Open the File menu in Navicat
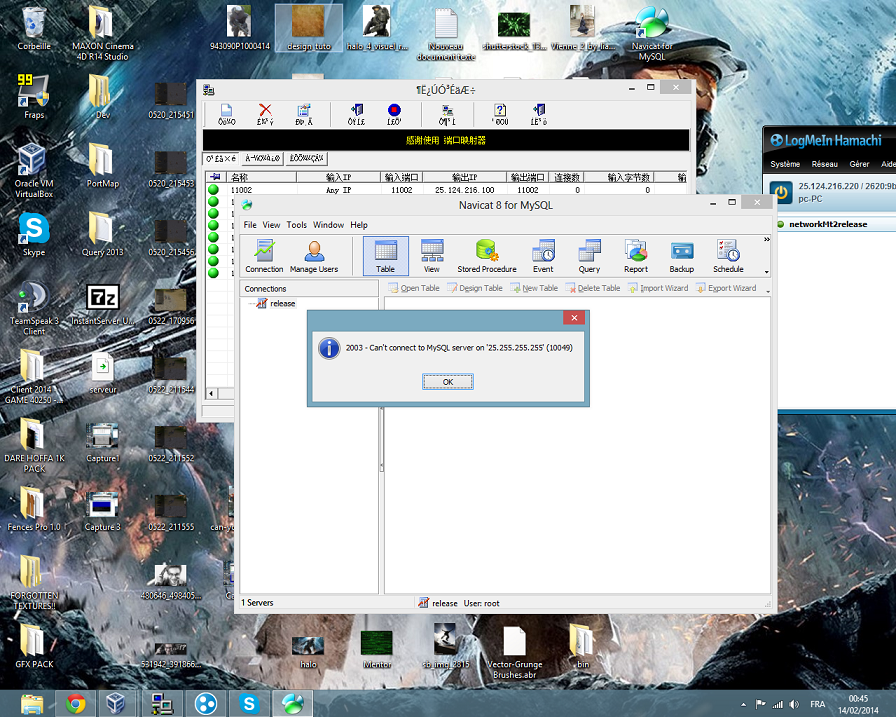Image resolution: width=896 pixels, height=717 pixels. 250,225
